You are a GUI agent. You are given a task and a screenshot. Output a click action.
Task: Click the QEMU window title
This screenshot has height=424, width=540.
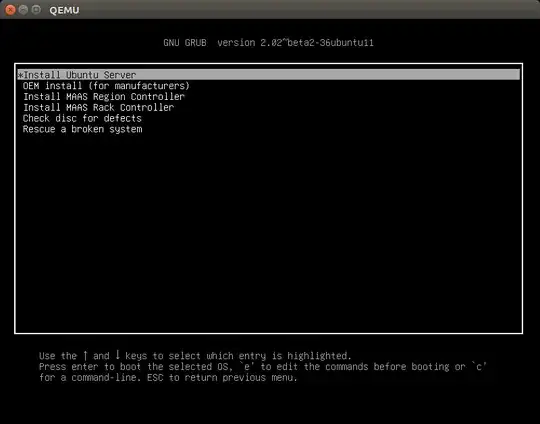[x=64, y=10]
